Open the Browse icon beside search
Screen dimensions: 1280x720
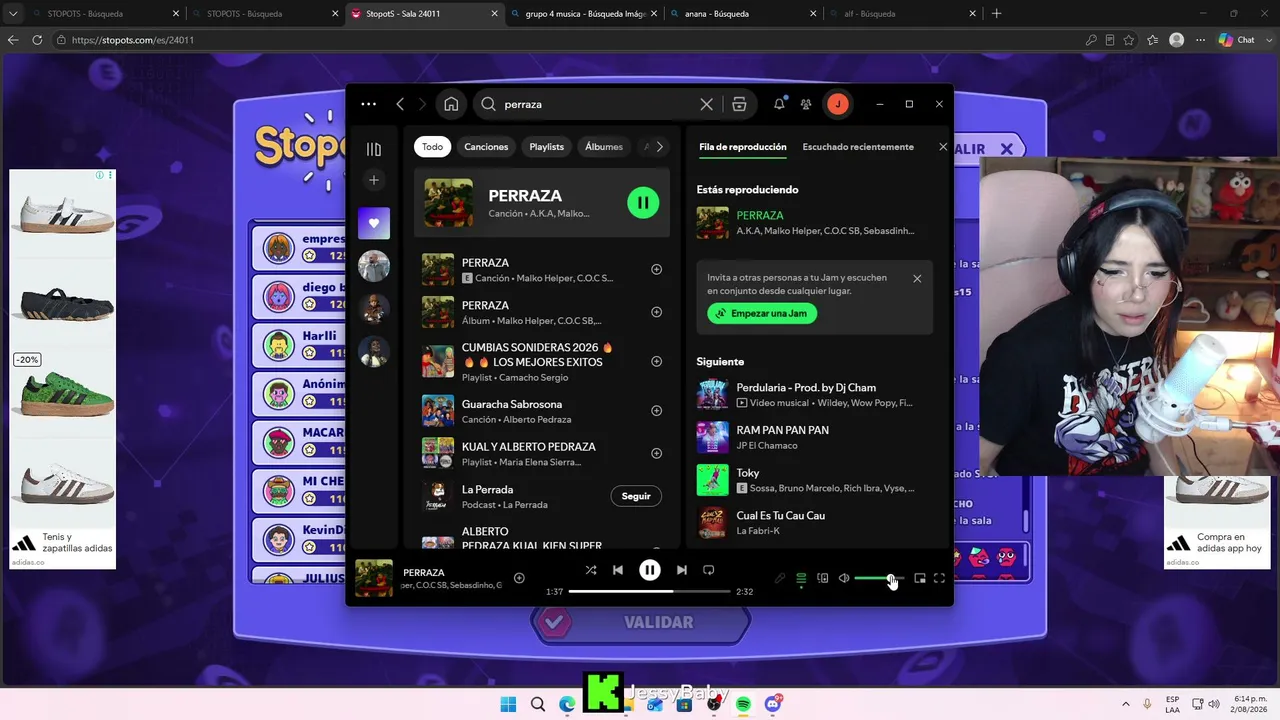pos(739,104)
